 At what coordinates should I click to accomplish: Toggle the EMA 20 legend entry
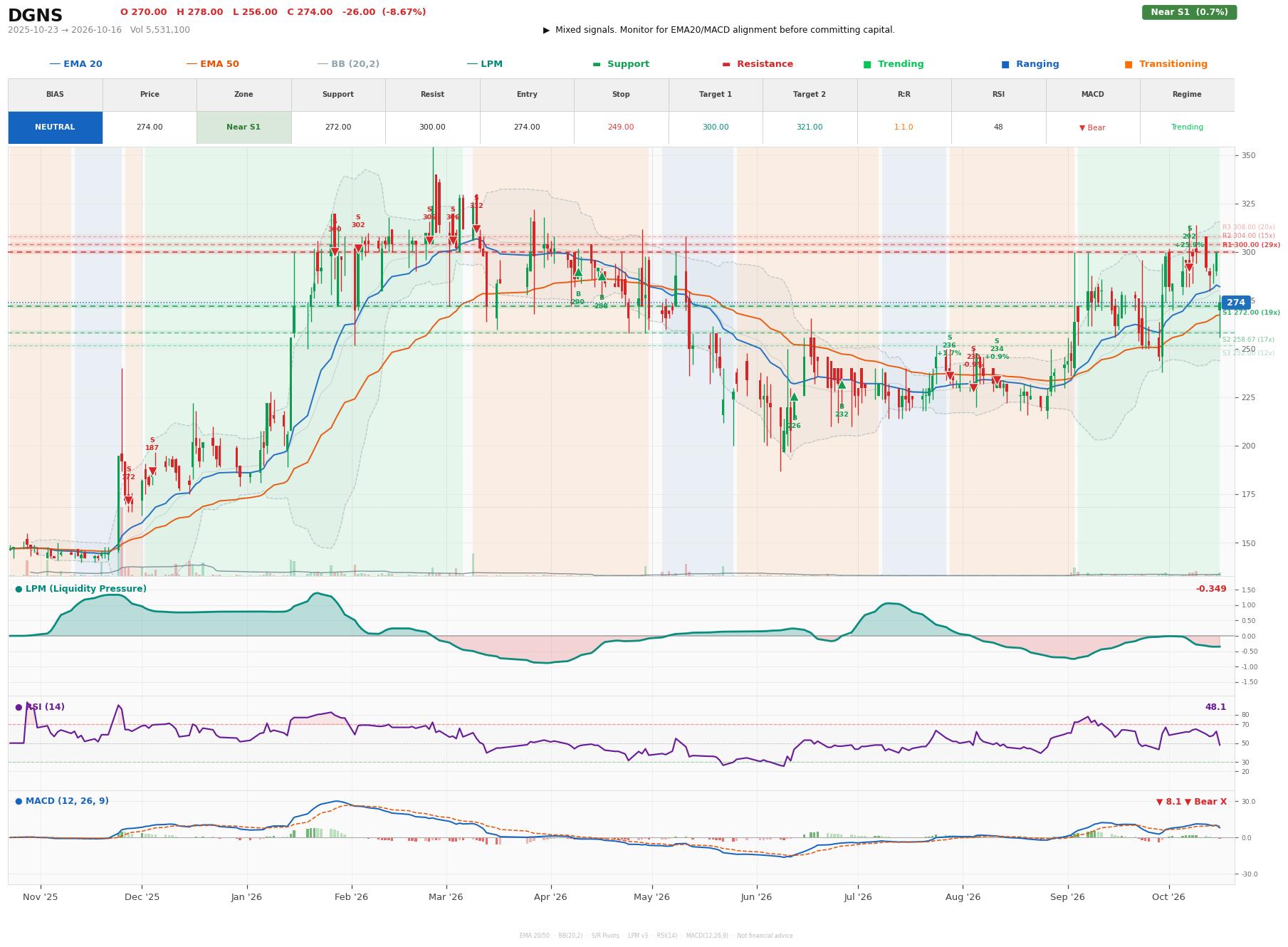(x=75, y=64)
